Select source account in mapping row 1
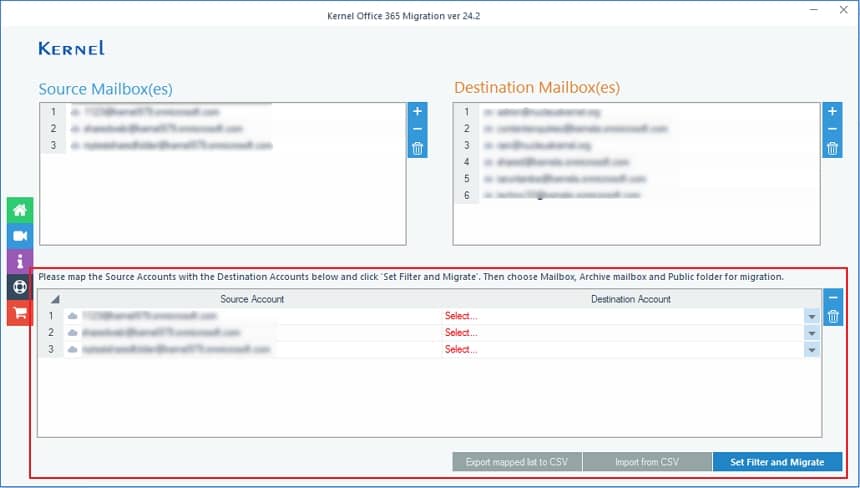 pos(253,316)
